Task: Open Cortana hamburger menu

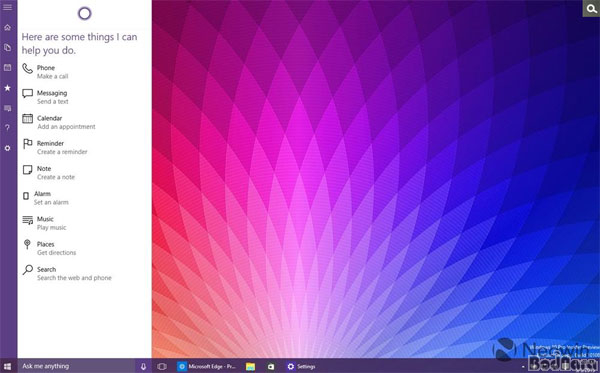Action: coord(7,7)
